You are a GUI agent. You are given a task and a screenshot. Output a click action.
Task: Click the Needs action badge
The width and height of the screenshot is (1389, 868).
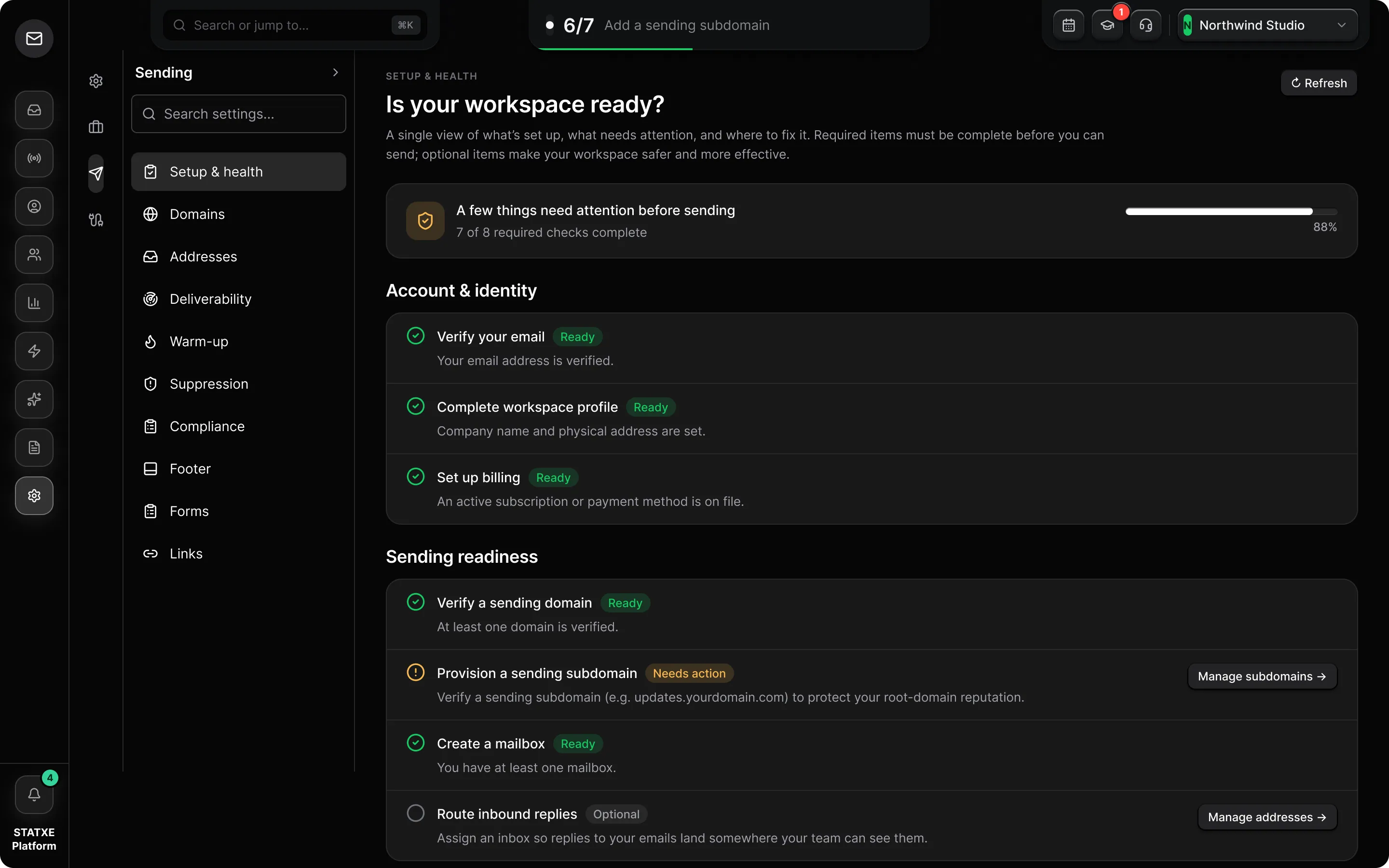689,673
